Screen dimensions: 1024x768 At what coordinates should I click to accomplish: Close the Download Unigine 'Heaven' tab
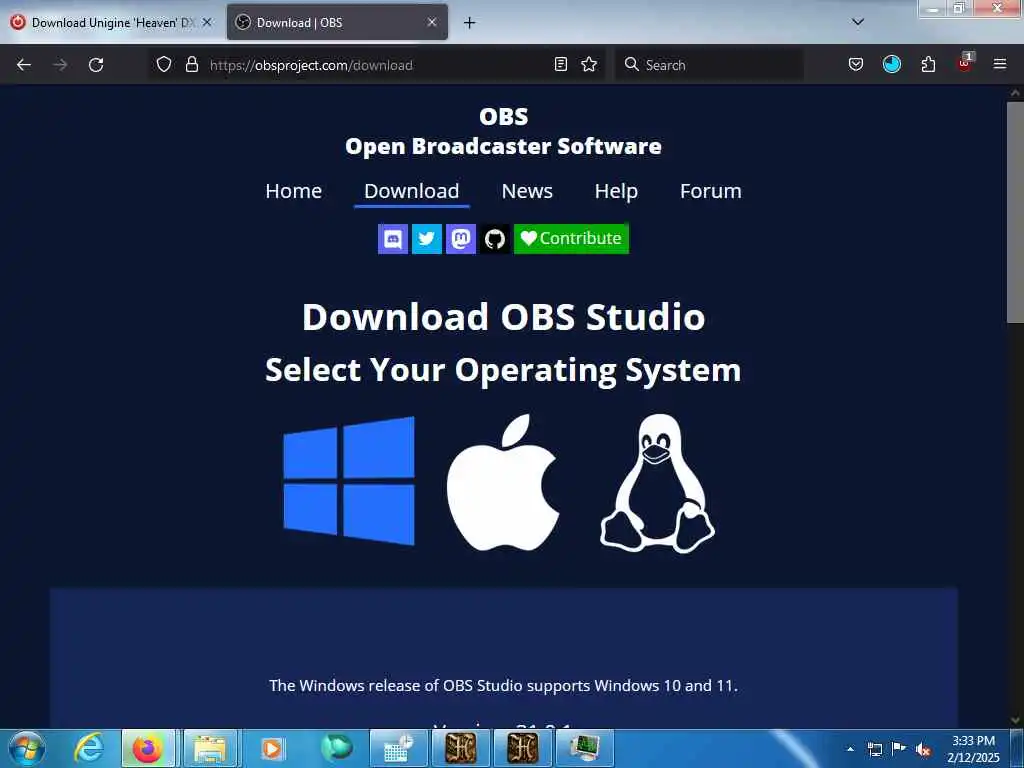point(207,22)
